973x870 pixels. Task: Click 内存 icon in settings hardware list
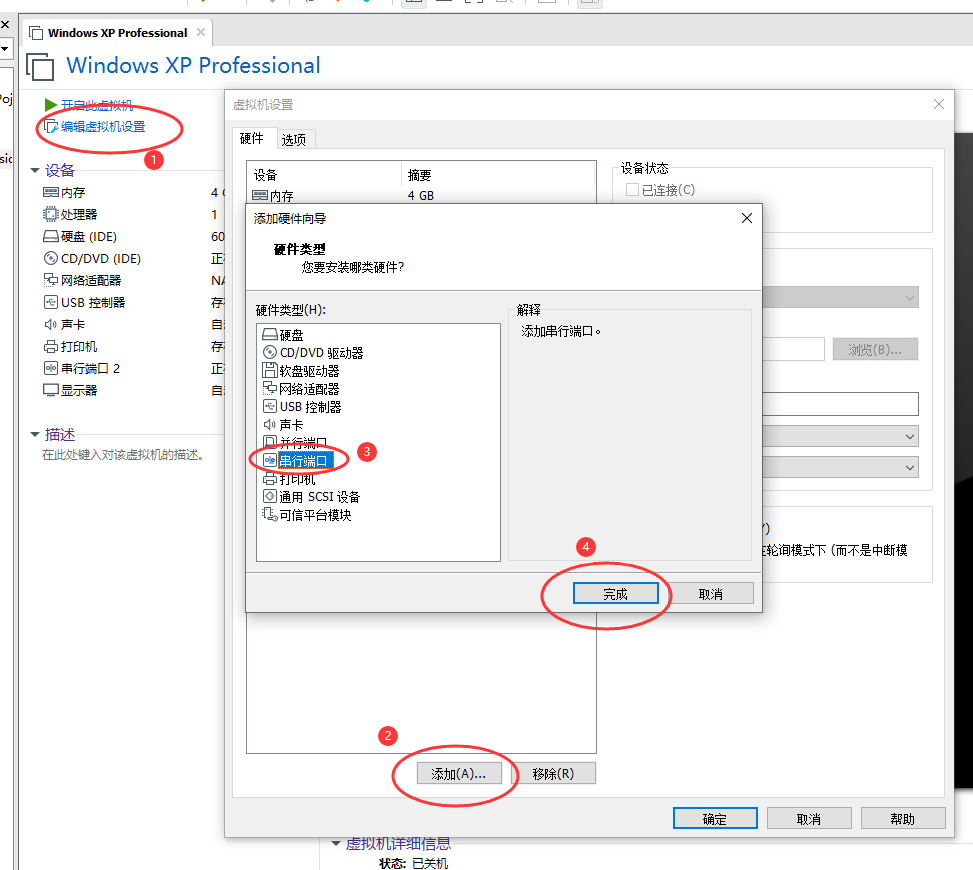(260, 195)
